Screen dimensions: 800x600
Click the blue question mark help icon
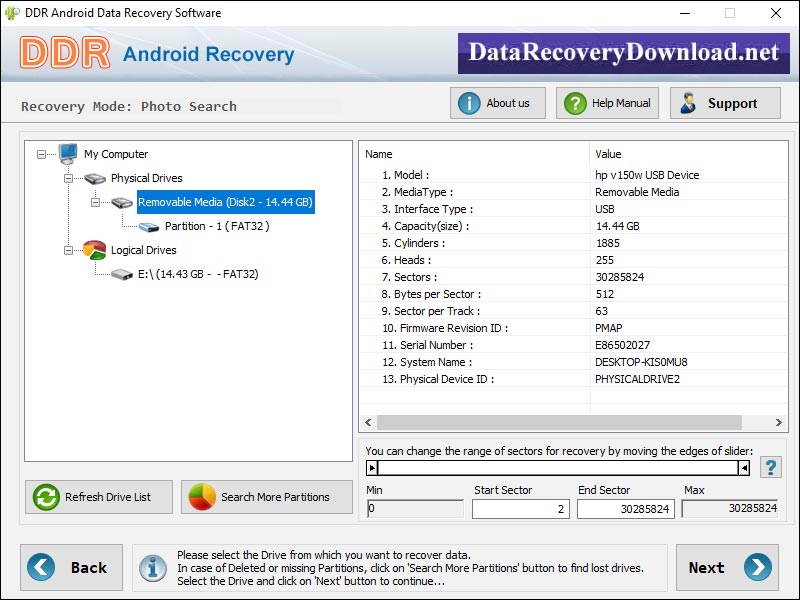770,465
